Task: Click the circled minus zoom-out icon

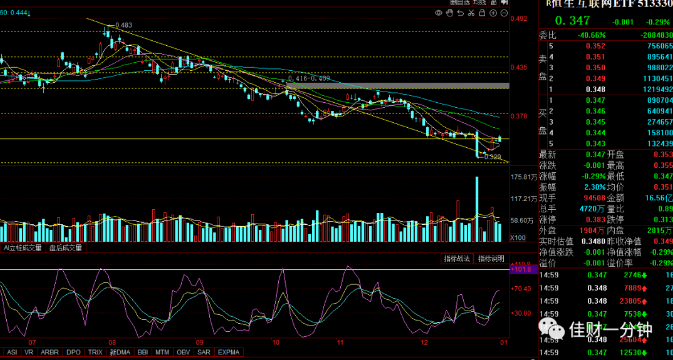Action: (x=504, y=13)
